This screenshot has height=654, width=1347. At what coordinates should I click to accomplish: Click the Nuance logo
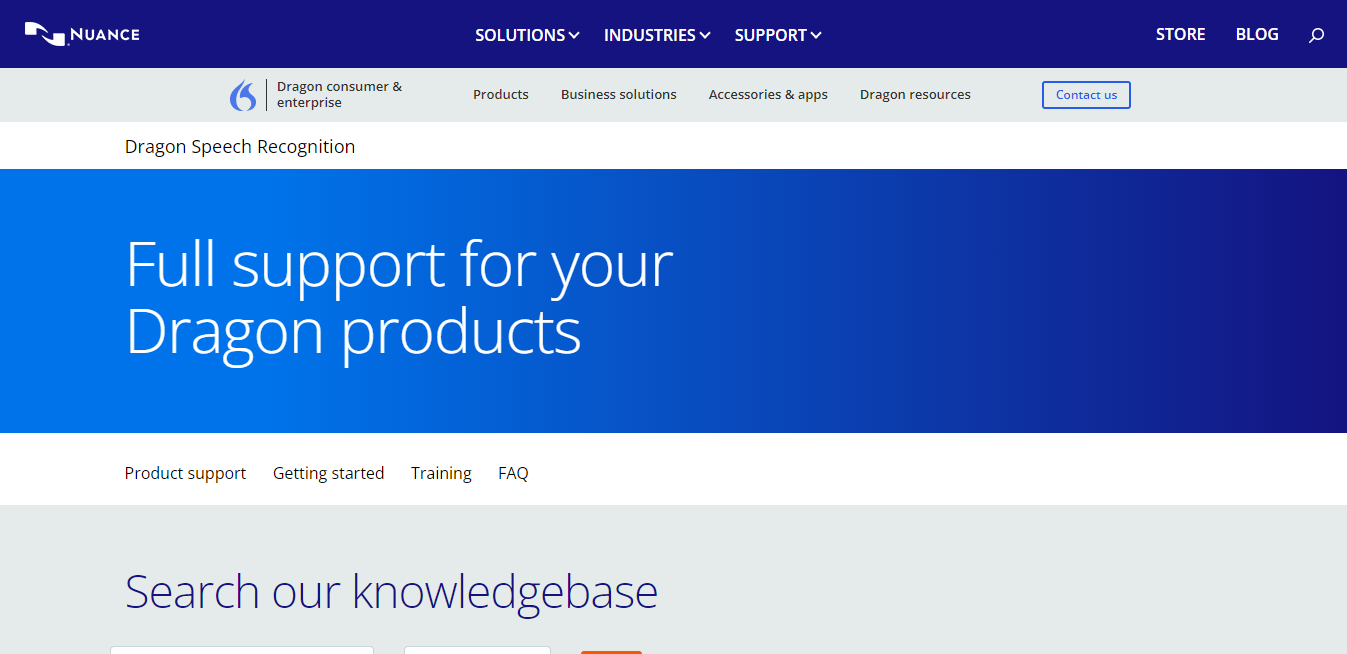click(82, 34)
